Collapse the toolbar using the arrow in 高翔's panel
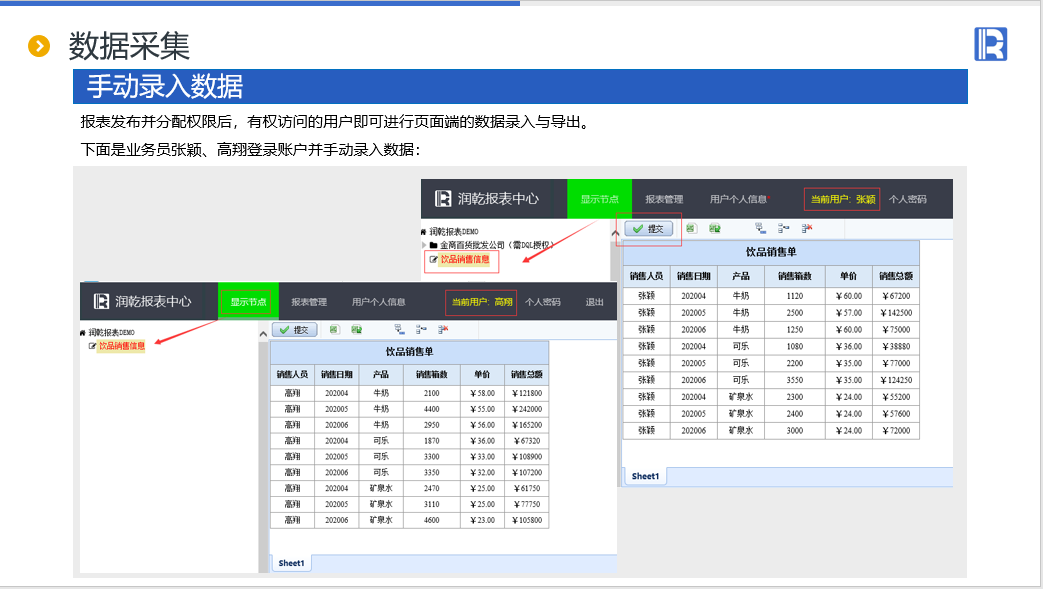 tap(263, 331)
